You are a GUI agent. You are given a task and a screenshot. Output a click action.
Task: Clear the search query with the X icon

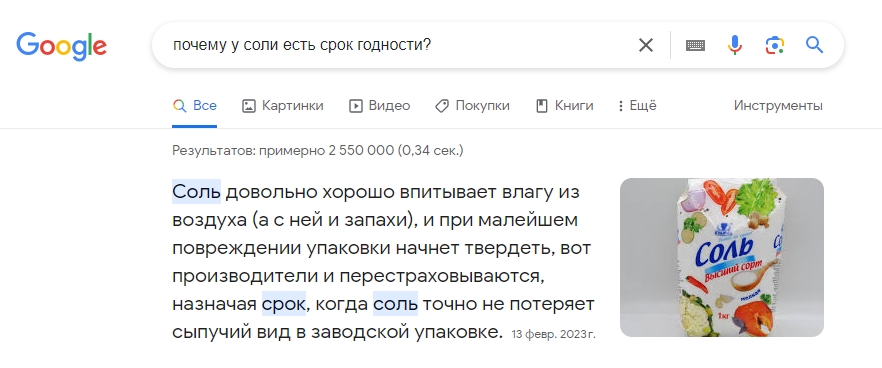(646, 45)
